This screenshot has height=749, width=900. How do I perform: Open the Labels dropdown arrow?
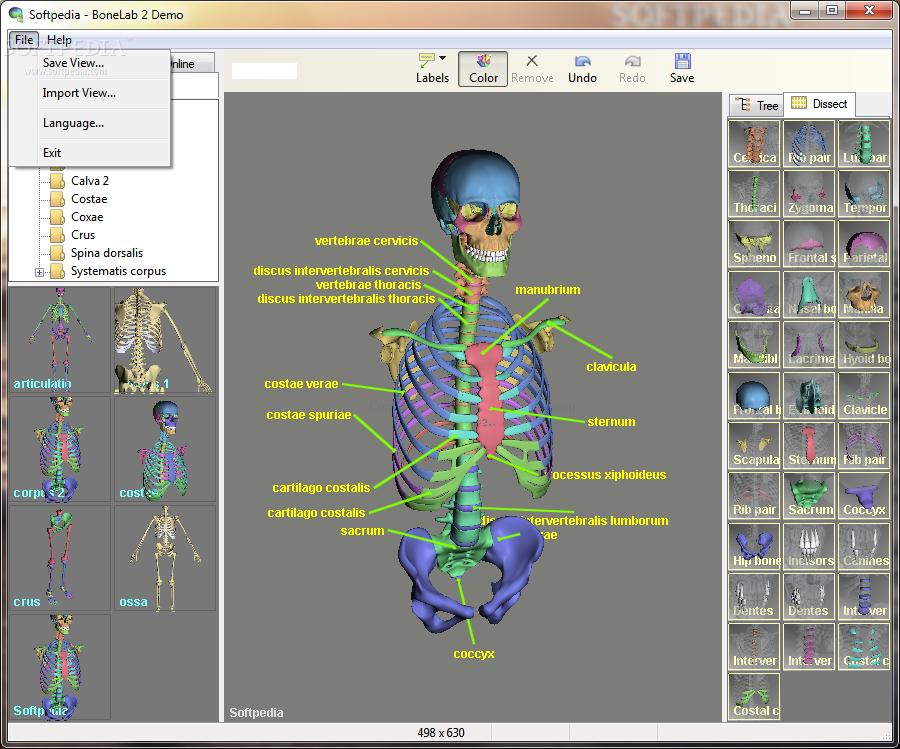click(x=443, y=58)
